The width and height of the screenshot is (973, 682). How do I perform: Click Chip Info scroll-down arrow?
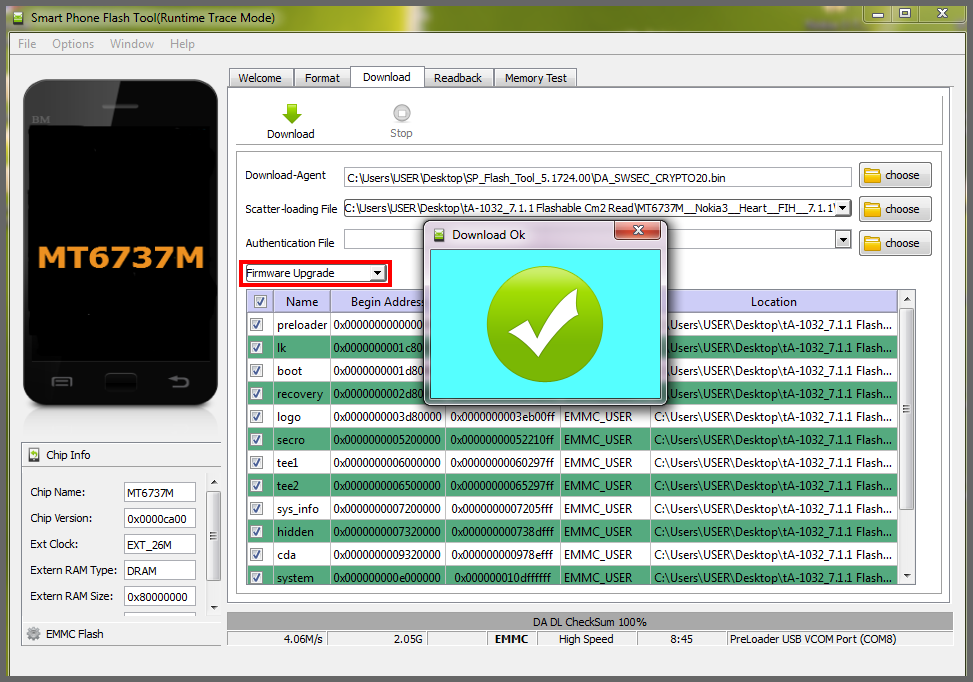point(213,608)
